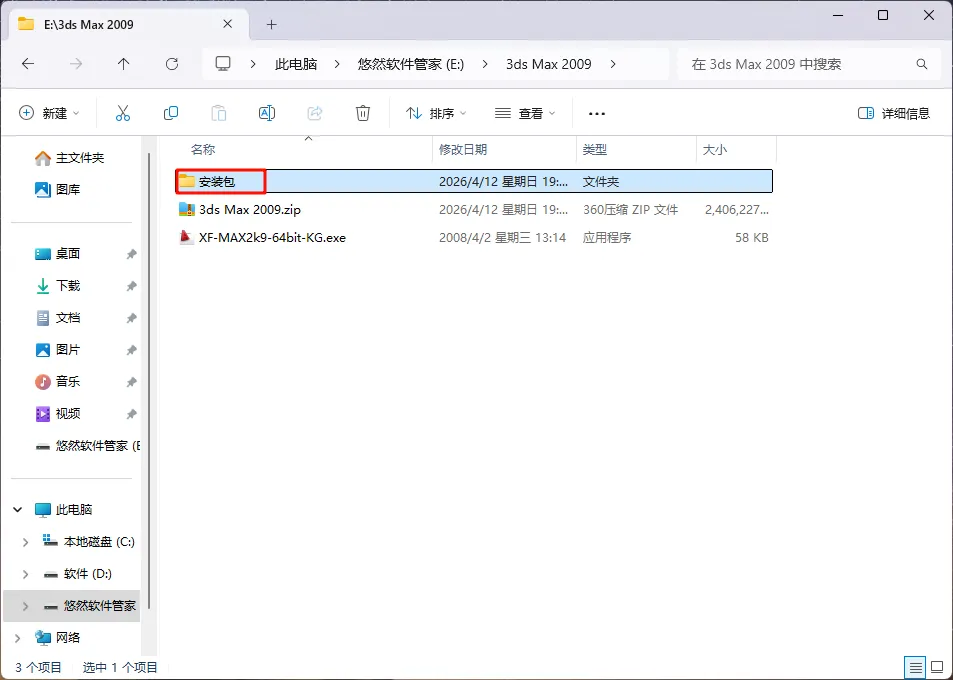
Task: Open 视频 in quick access
Action: (57, 414)
